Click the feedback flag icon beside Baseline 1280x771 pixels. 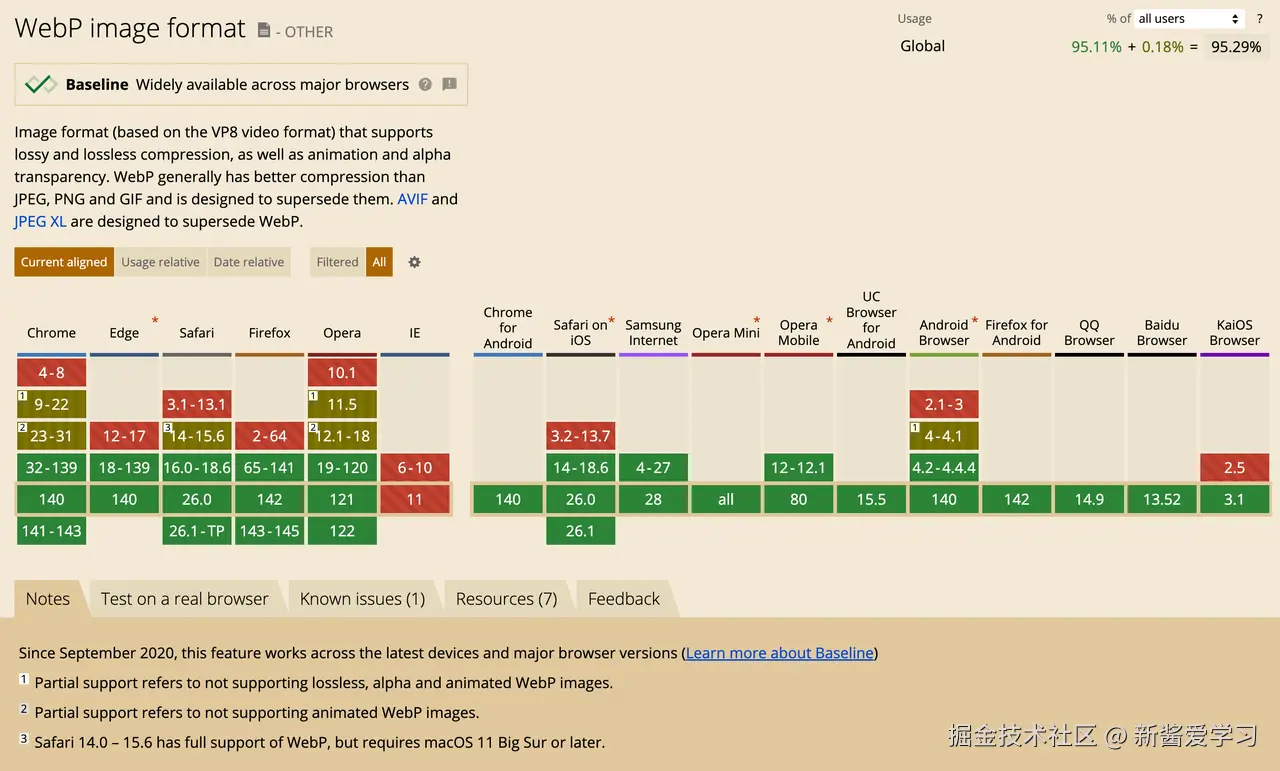pyautogui.click(x=450, y=85)
